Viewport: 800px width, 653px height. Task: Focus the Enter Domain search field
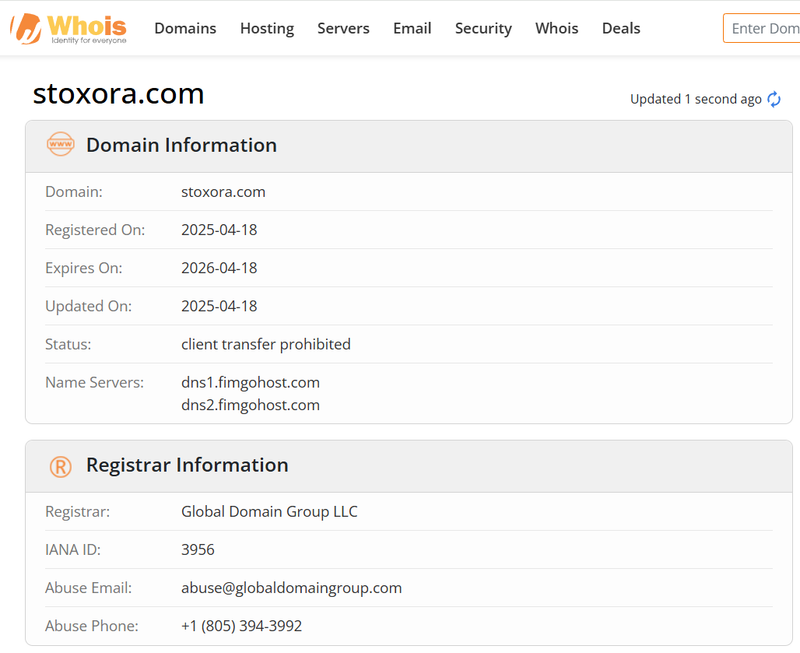coord(762,28)
